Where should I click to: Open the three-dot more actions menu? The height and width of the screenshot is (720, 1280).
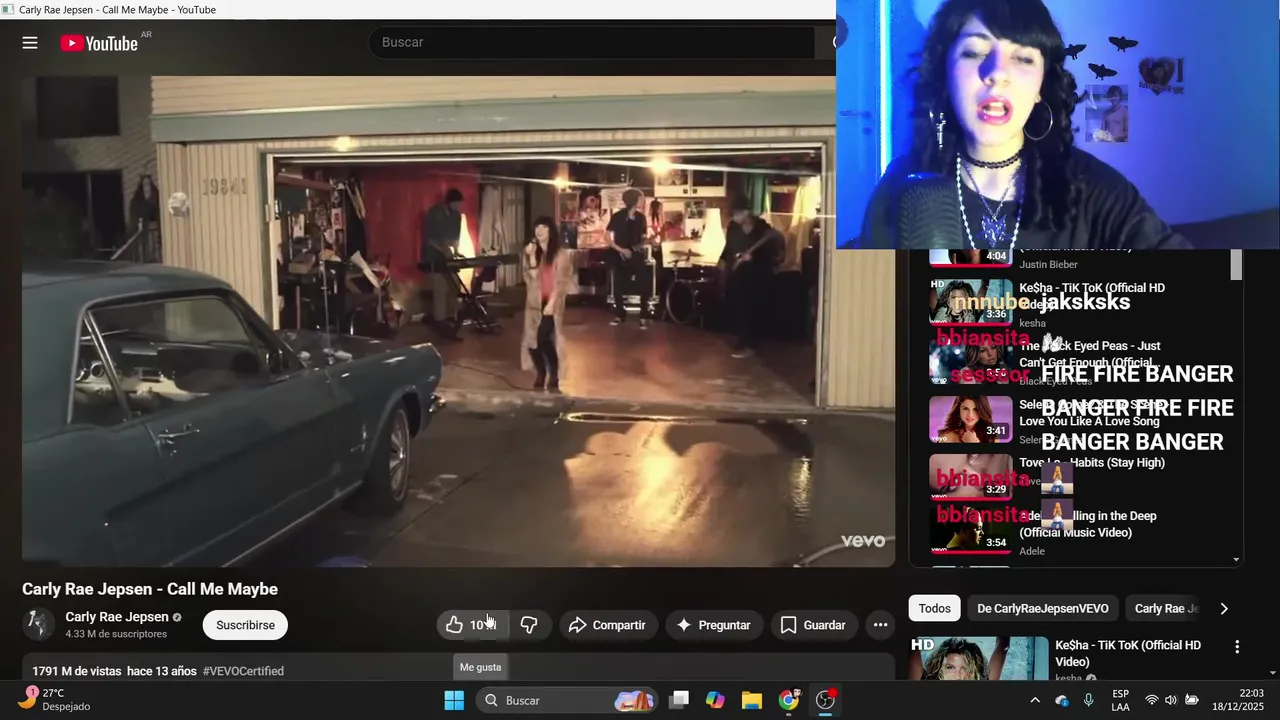coord(880,625)
